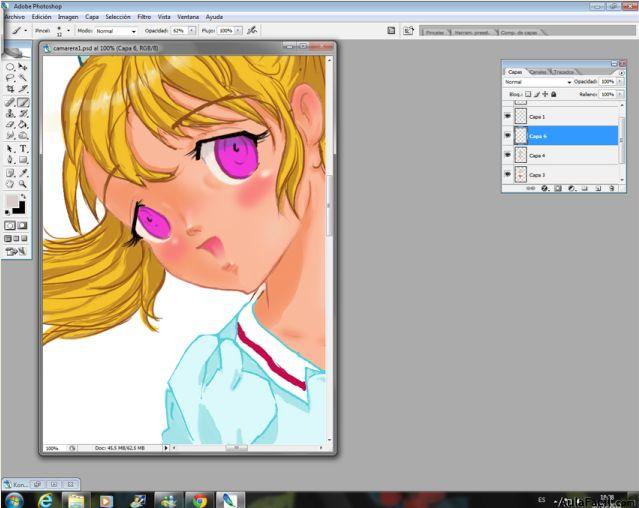Select the History Brush tool
This screenshot has width=639, height=508.
pos(23,113)
